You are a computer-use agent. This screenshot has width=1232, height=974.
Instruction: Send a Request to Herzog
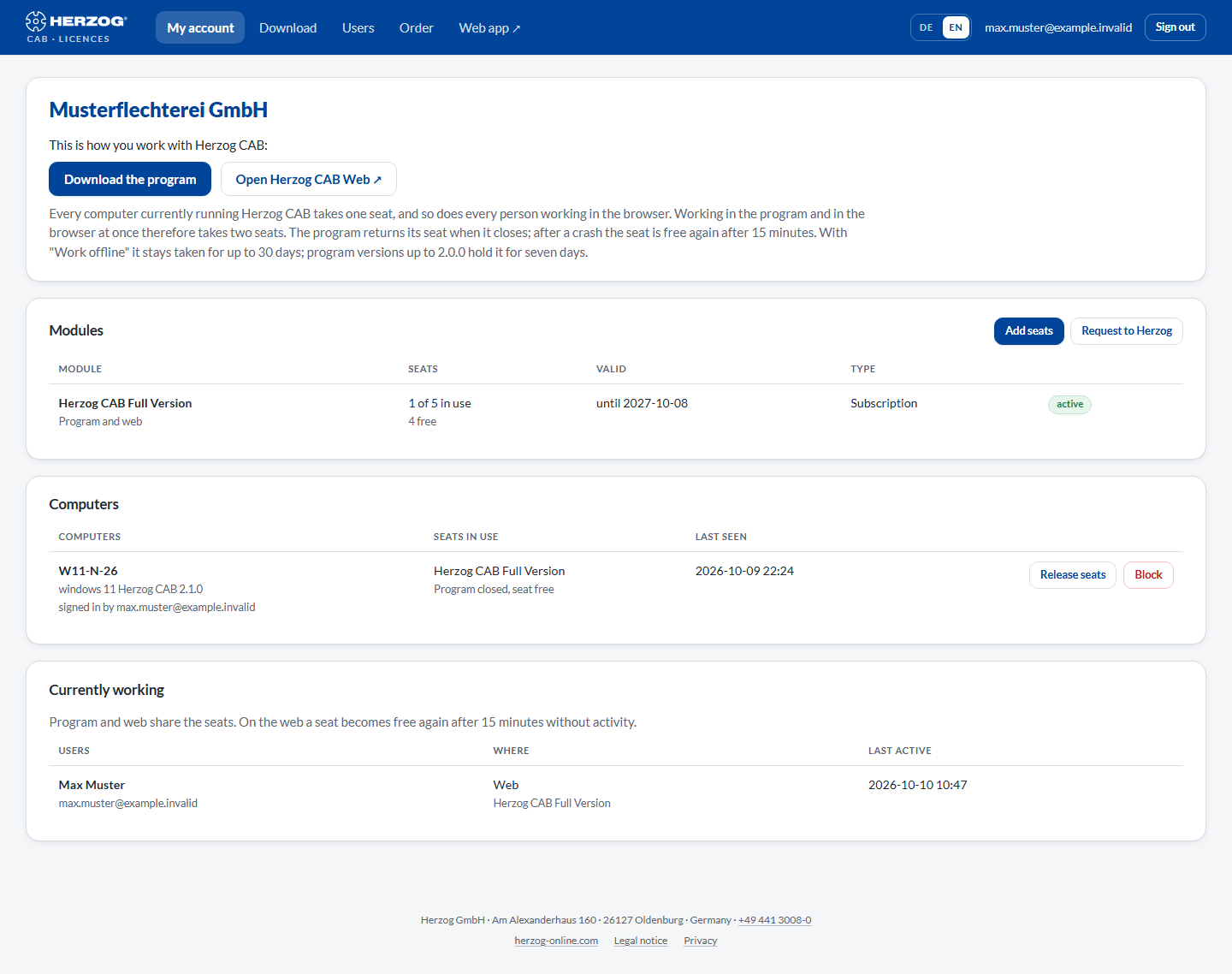[x=1126, y=331]
